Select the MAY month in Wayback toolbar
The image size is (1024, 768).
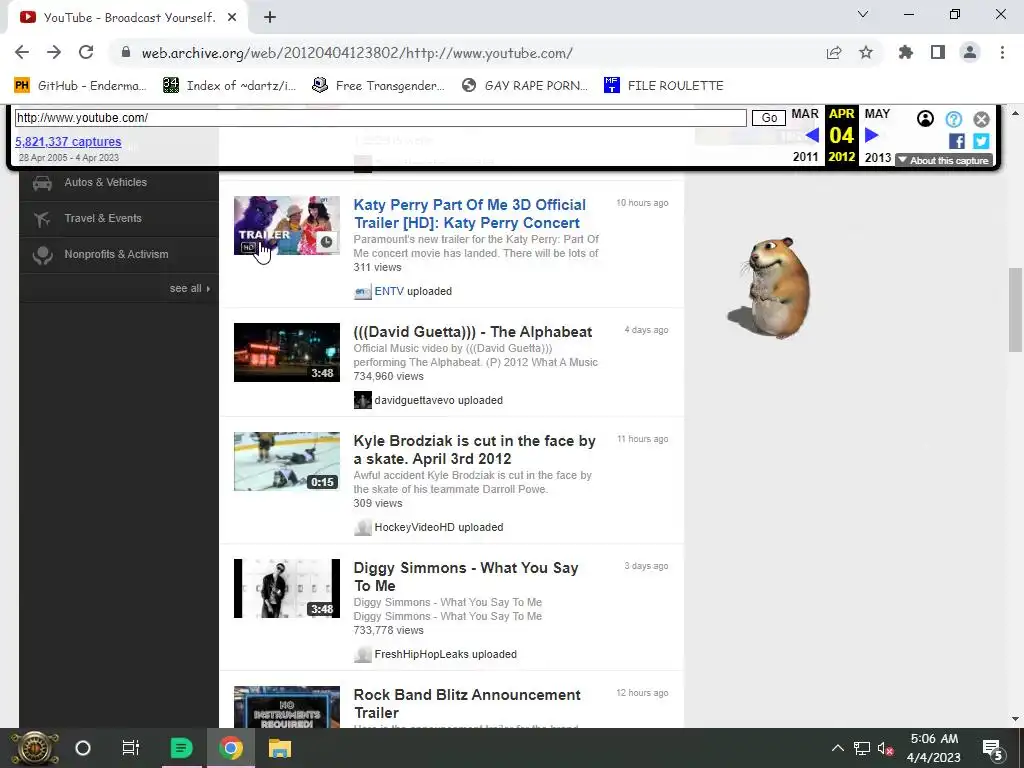pyautogui.click(x=877, y=114)
